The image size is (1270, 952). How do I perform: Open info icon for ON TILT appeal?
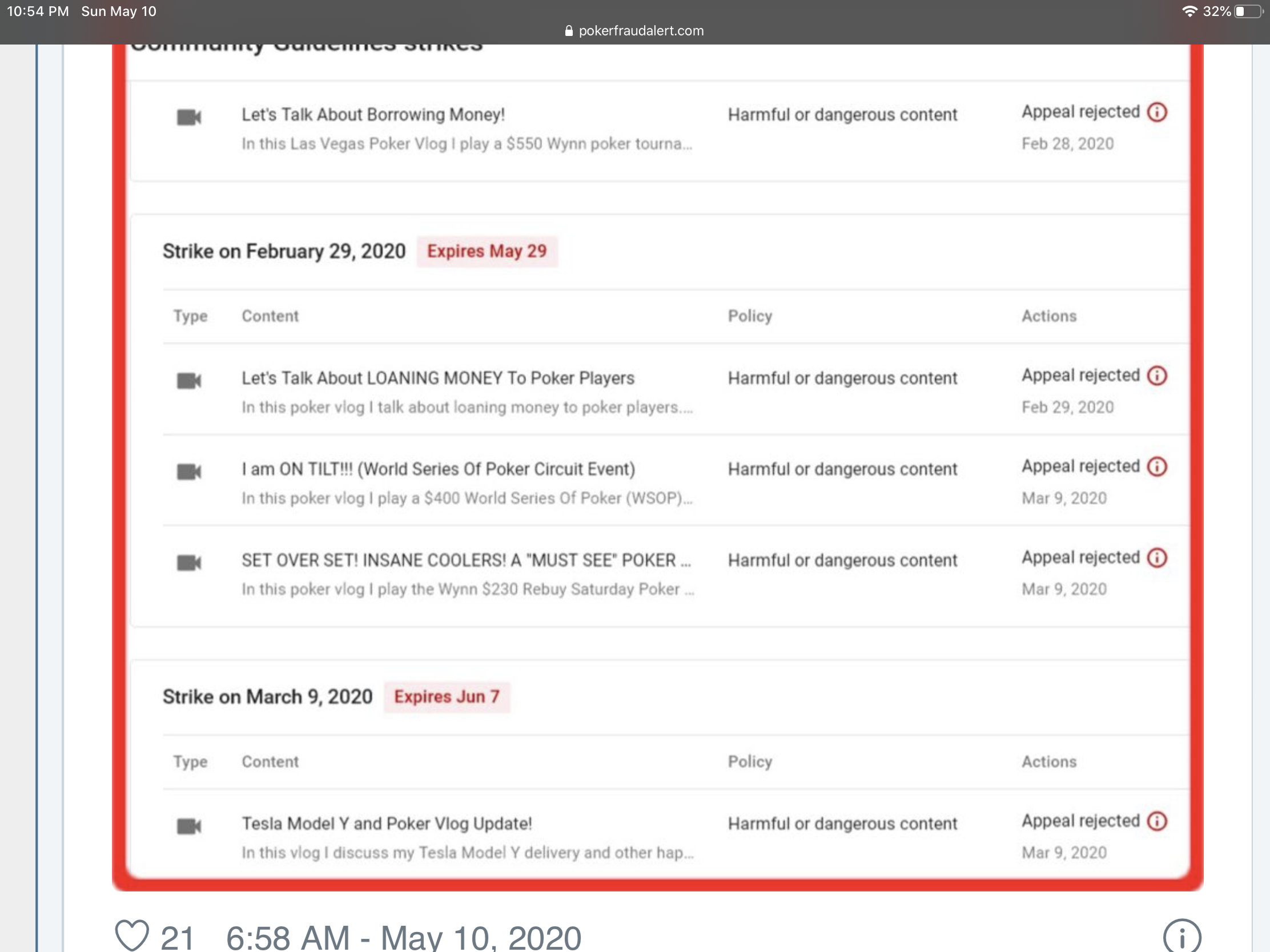[x=1157, y=466]
